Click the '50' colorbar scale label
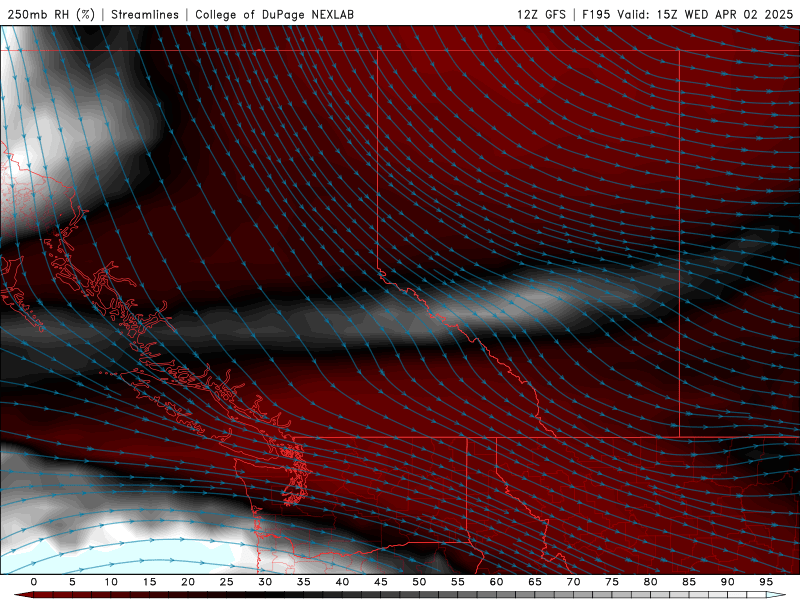Image resolution: width=800 pixels, height=600 pixels. click(x=419, y=582)
